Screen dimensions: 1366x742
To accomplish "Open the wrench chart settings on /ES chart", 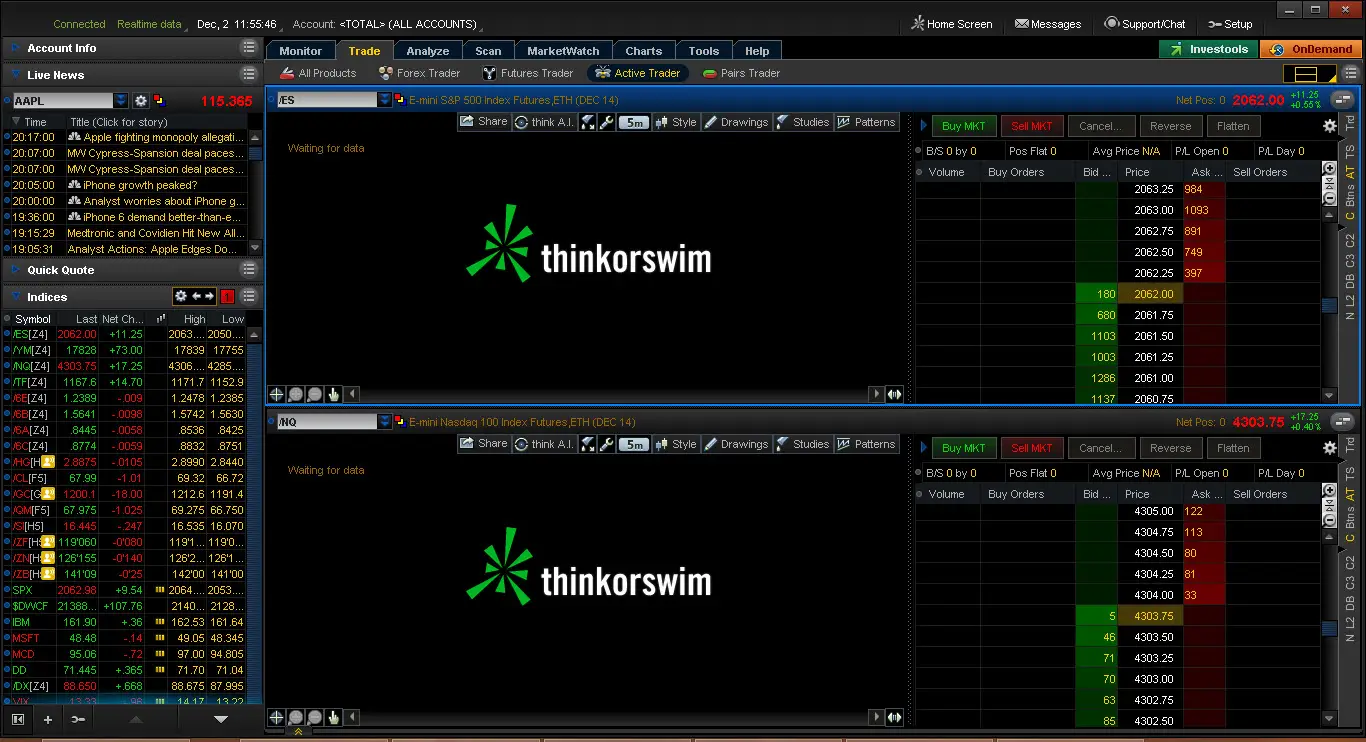I will tap(606, 122).
